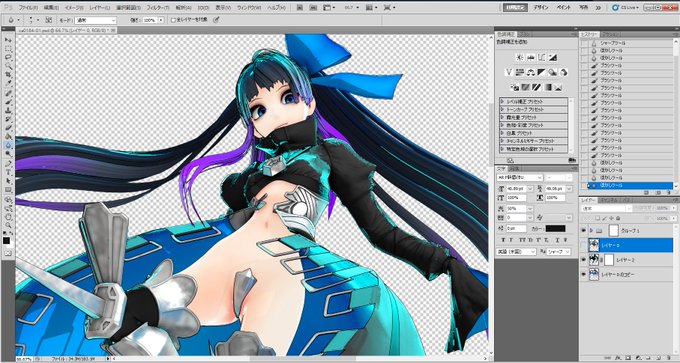Open the font family dropdown in Character panel
Screen dimensions: 680x363
[x=520, y=178]
